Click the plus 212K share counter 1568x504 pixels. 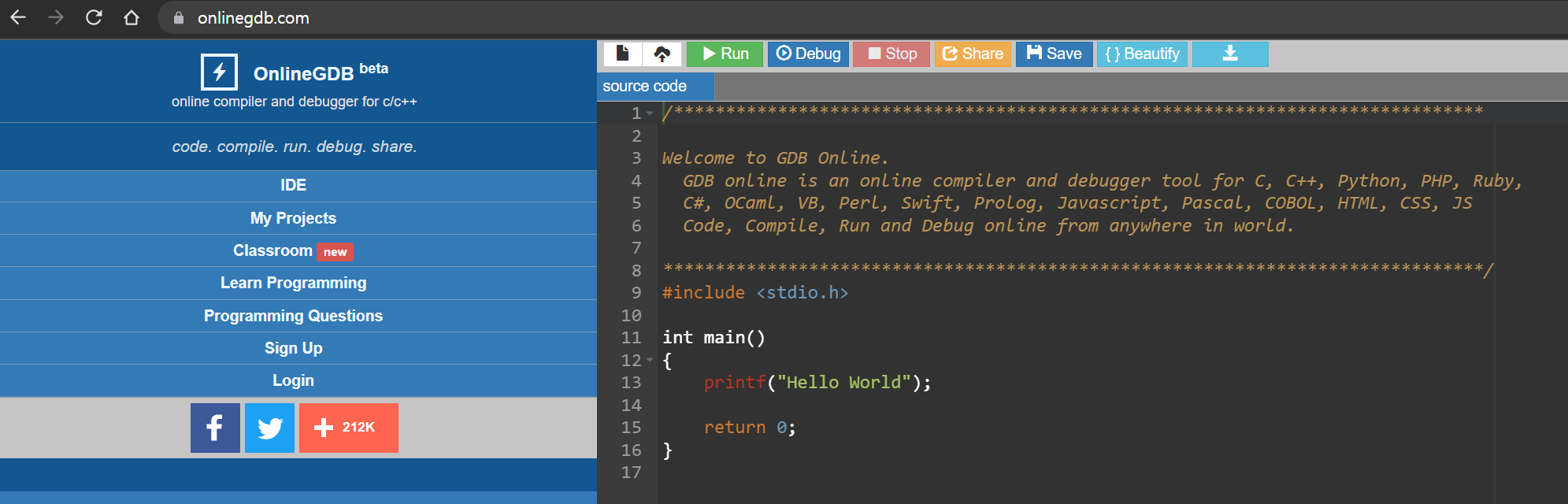click(348, 428)
